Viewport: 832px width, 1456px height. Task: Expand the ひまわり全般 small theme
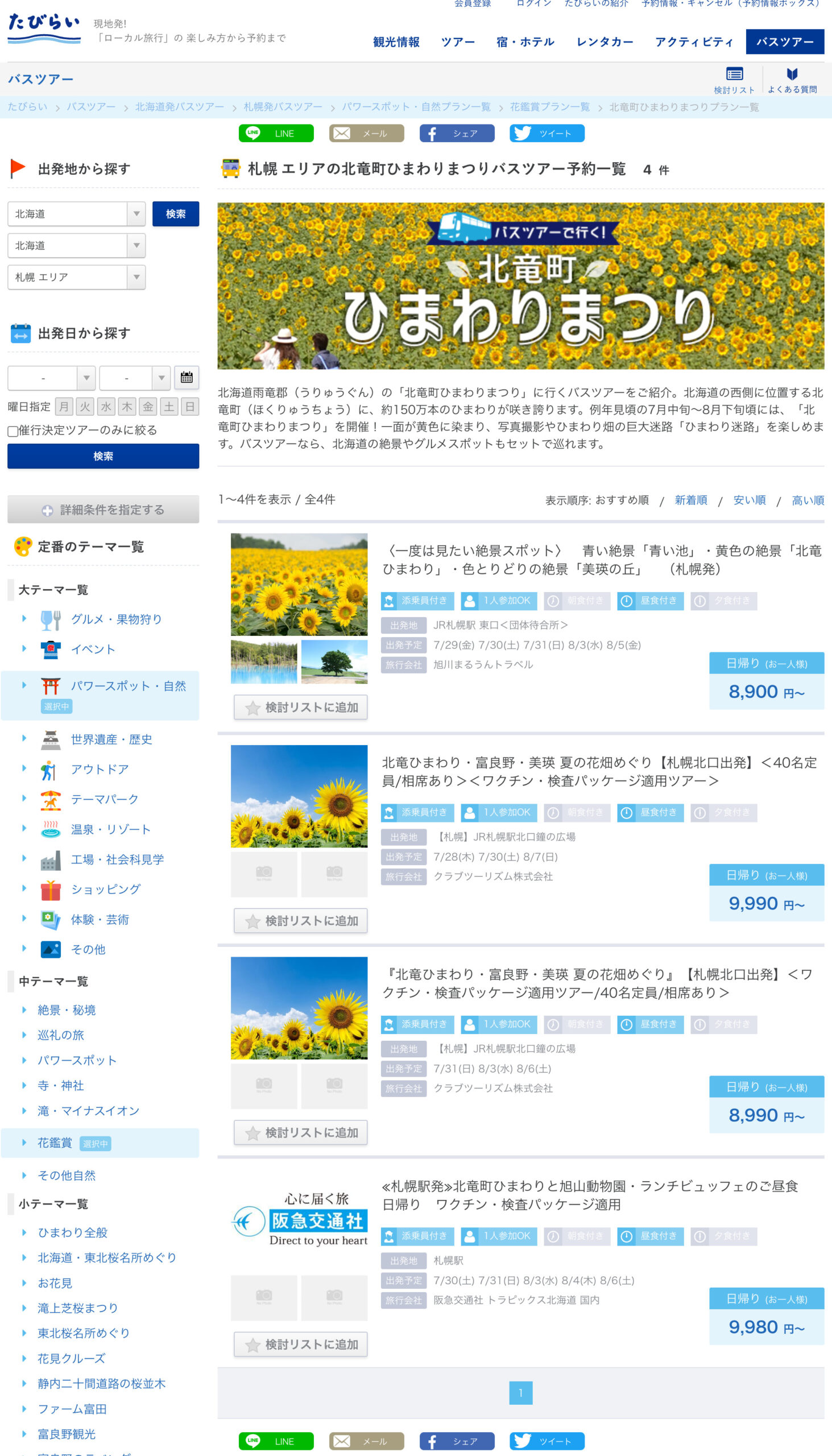pos(73,1232)
